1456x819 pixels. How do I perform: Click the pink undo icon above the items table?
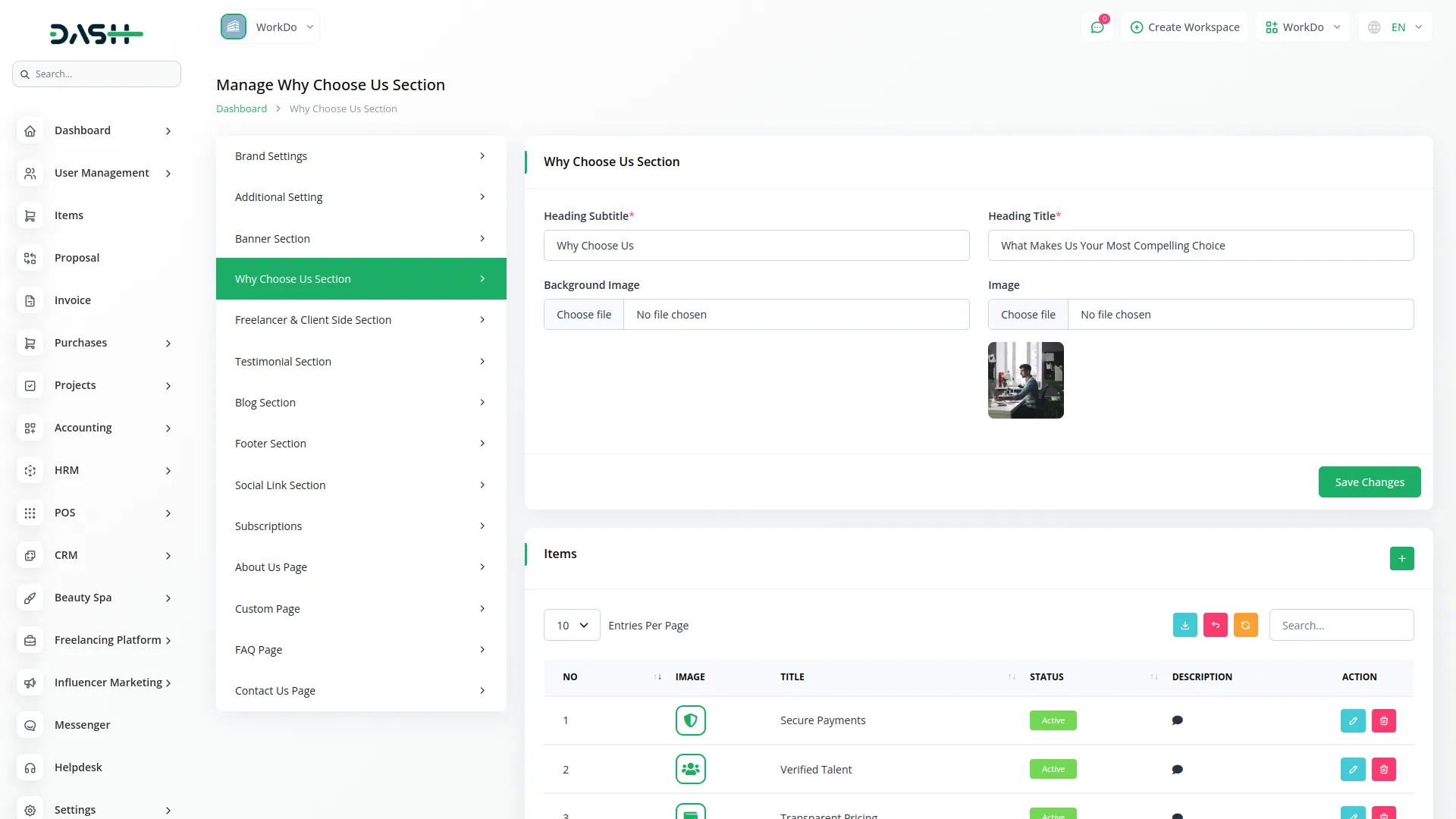click(1216, 625)
